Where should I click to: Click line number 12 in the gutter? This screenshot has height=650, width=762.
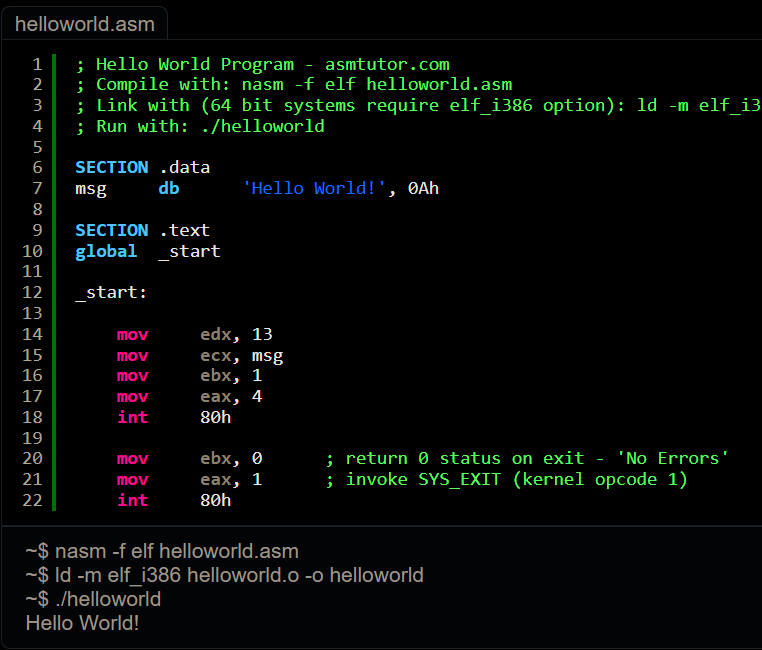tap(32, 293)
